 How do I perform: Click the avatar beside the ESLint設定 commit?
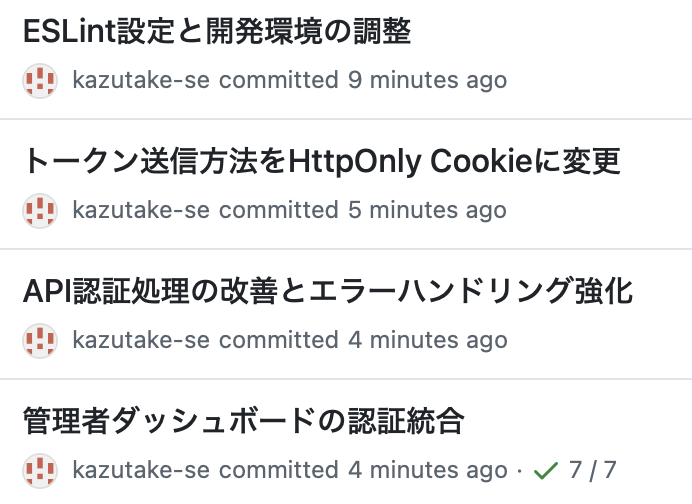click(x=39, y=80)
